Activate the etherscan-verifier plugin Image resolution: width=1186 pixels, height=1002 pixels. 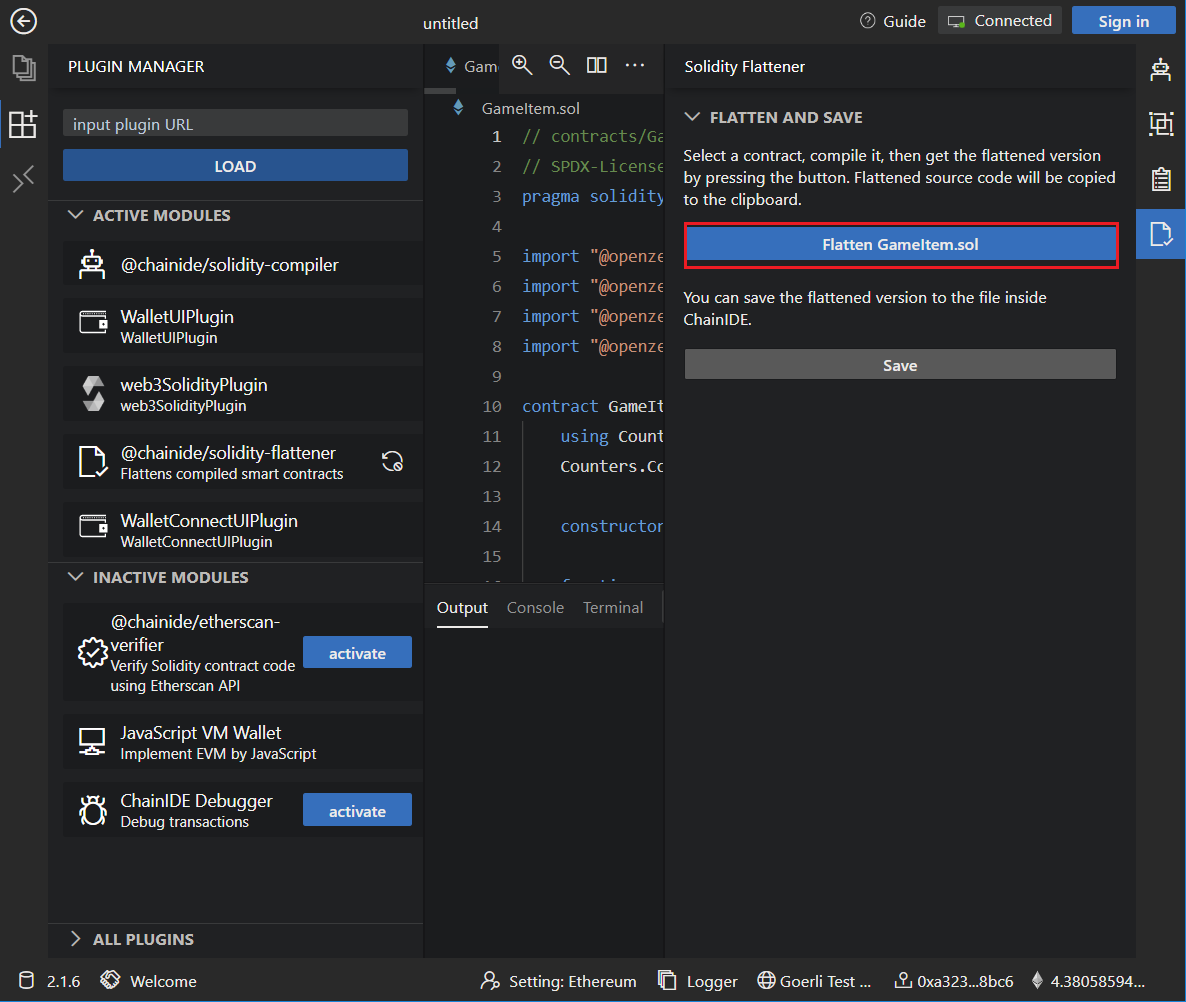coord(357,653)
